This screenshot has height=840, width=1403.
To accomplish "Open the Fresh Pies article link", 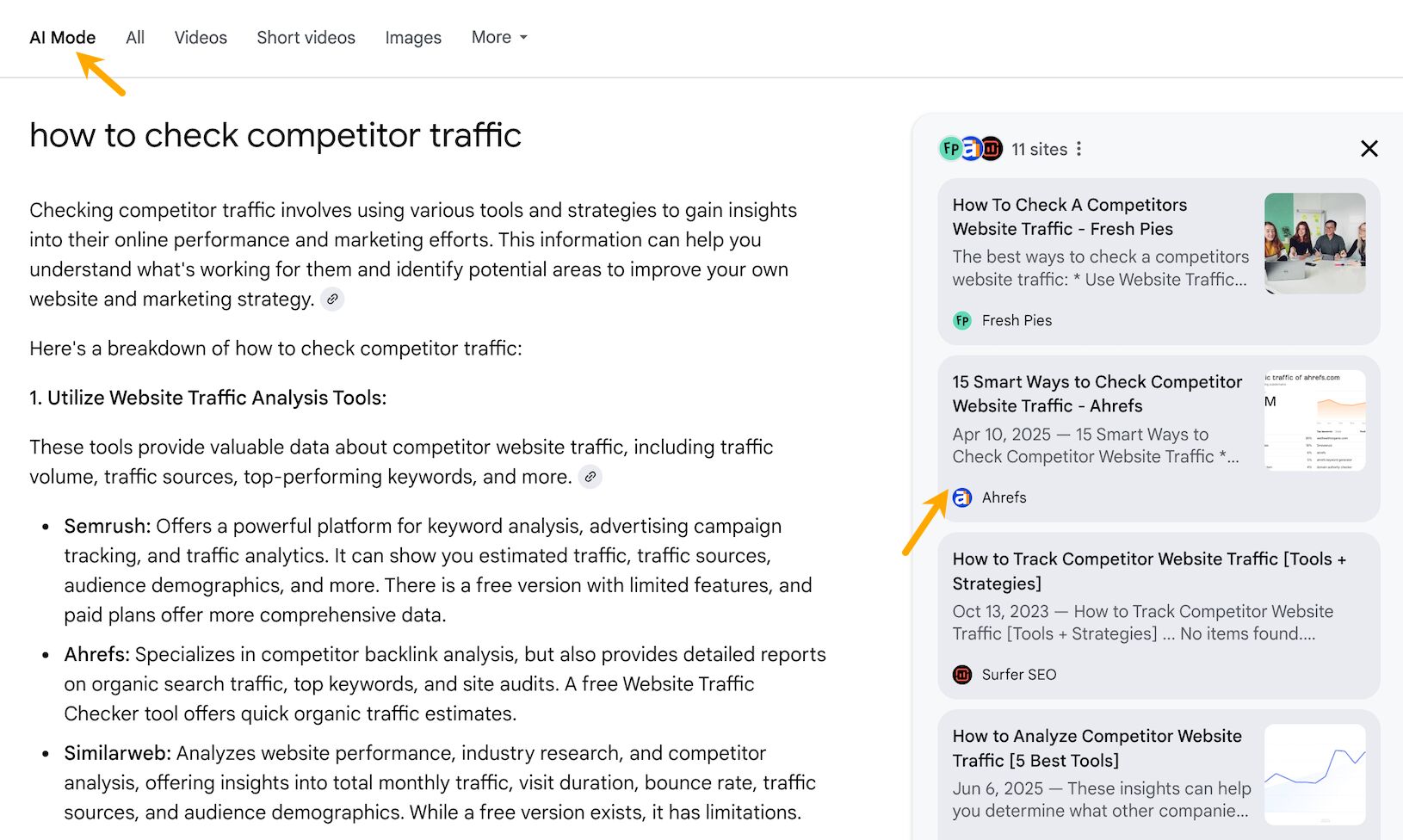I will point(1070,217).
